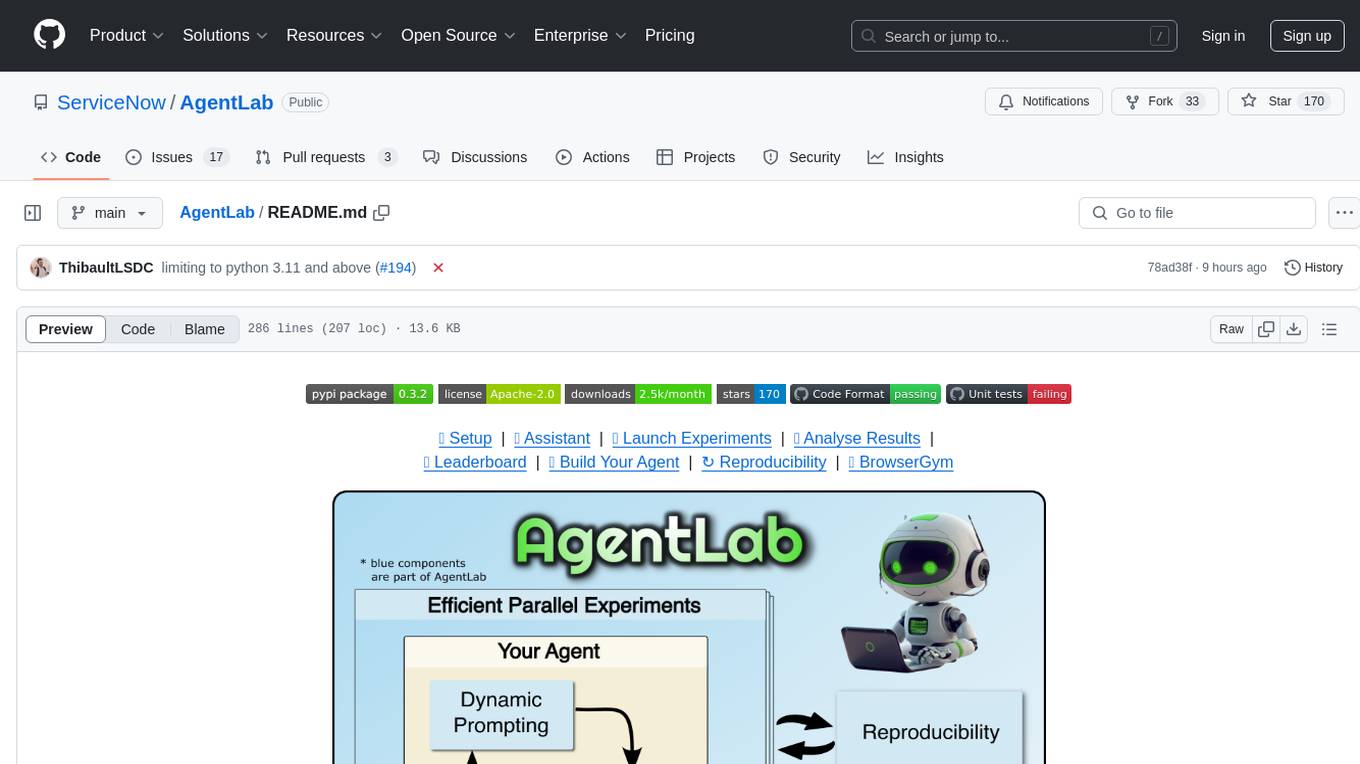Click the Sign up button
The width and height of the screenshot is (1360, 764).
click(x=1307, y=36)
